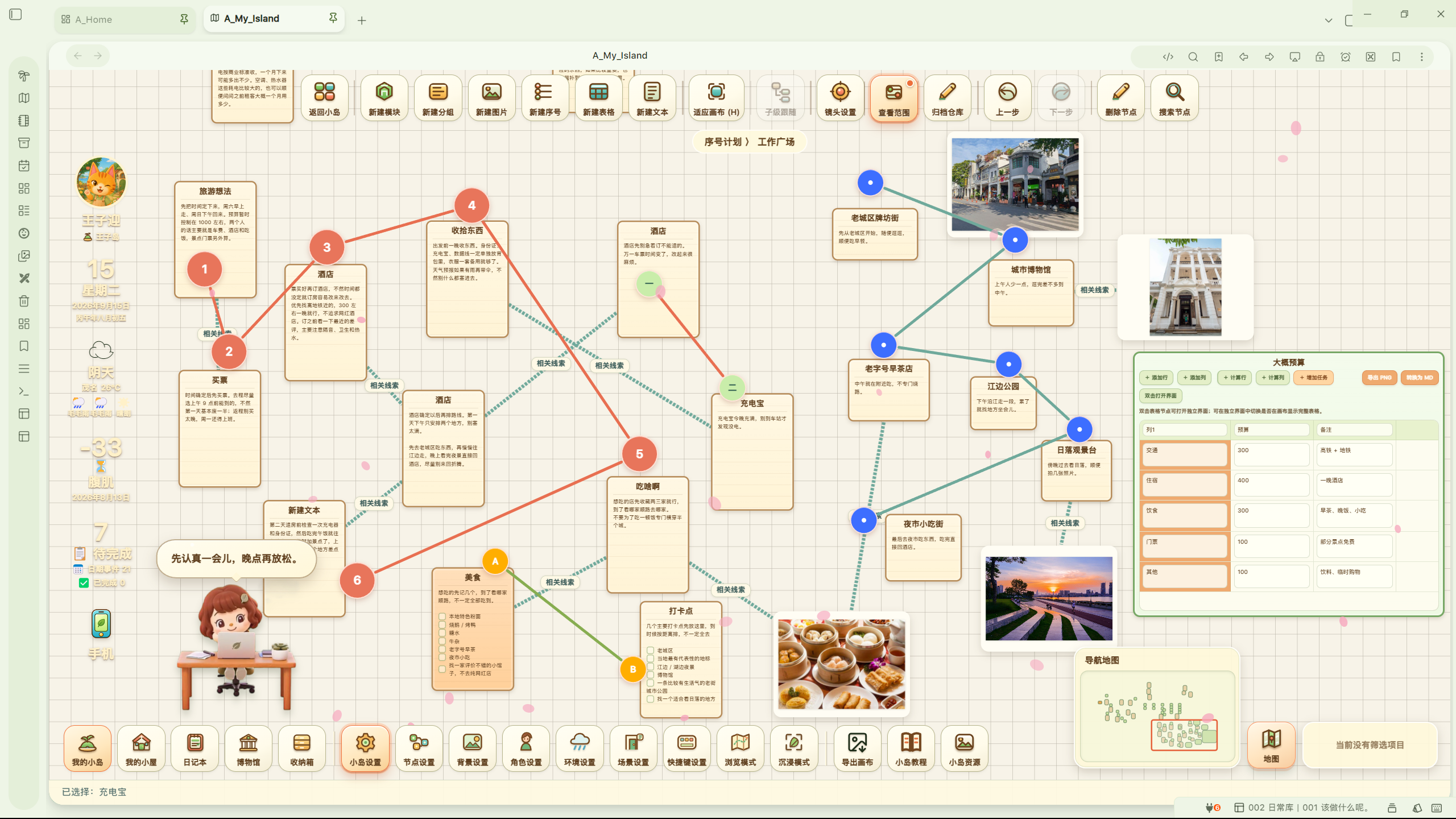Create a new module with 新建模块
The image size is (1456, 819).
pyautogui.click(x=384, y=97)
